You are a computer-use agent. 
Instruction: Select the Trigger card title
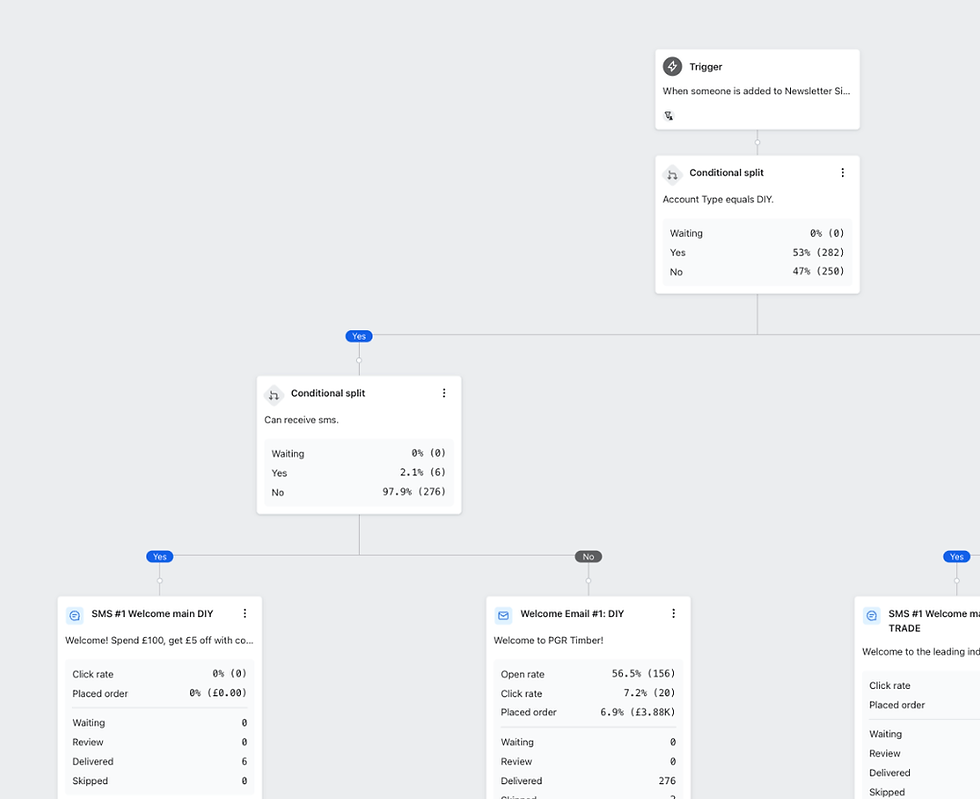pos(706,67)
